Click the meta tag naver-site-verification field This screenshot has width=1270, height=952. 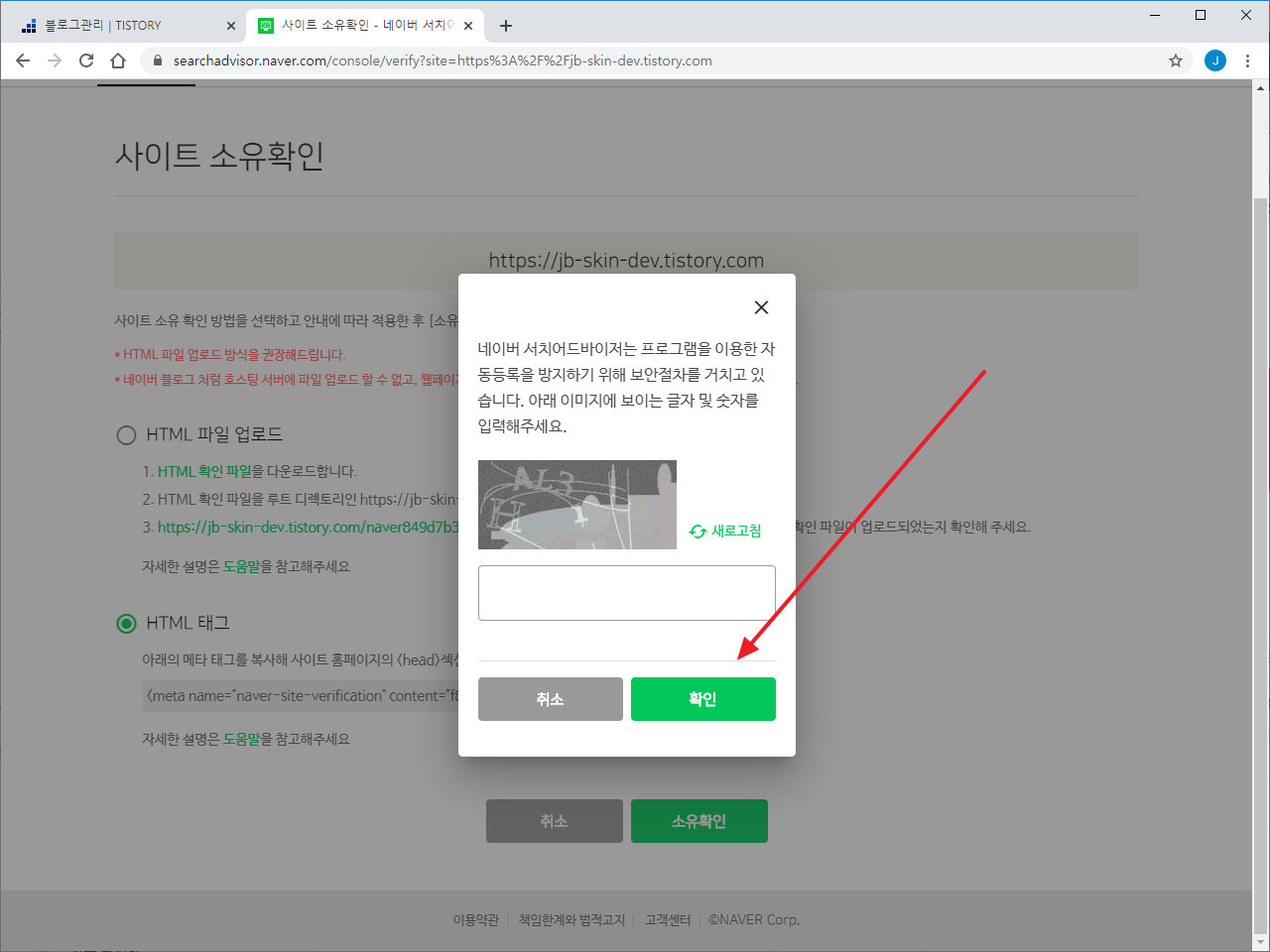[302, 696]
